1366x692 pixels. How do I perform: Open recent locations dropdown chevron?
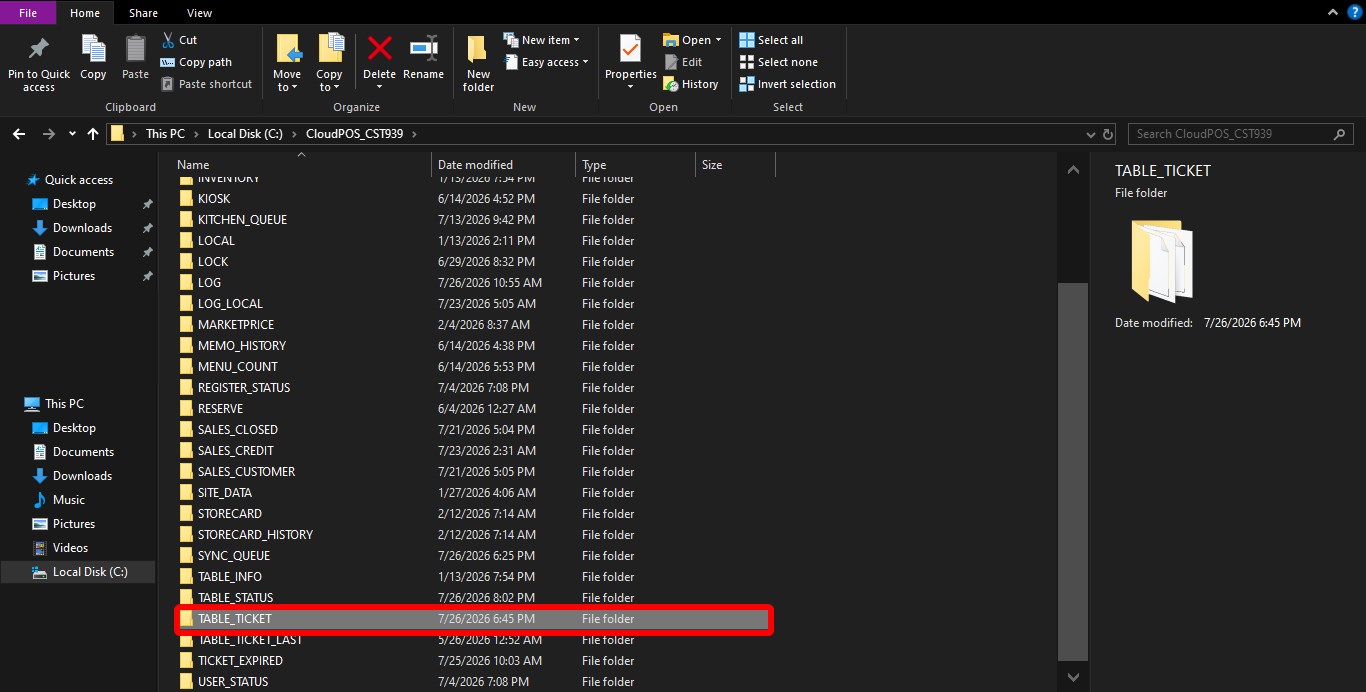(72, 133)
